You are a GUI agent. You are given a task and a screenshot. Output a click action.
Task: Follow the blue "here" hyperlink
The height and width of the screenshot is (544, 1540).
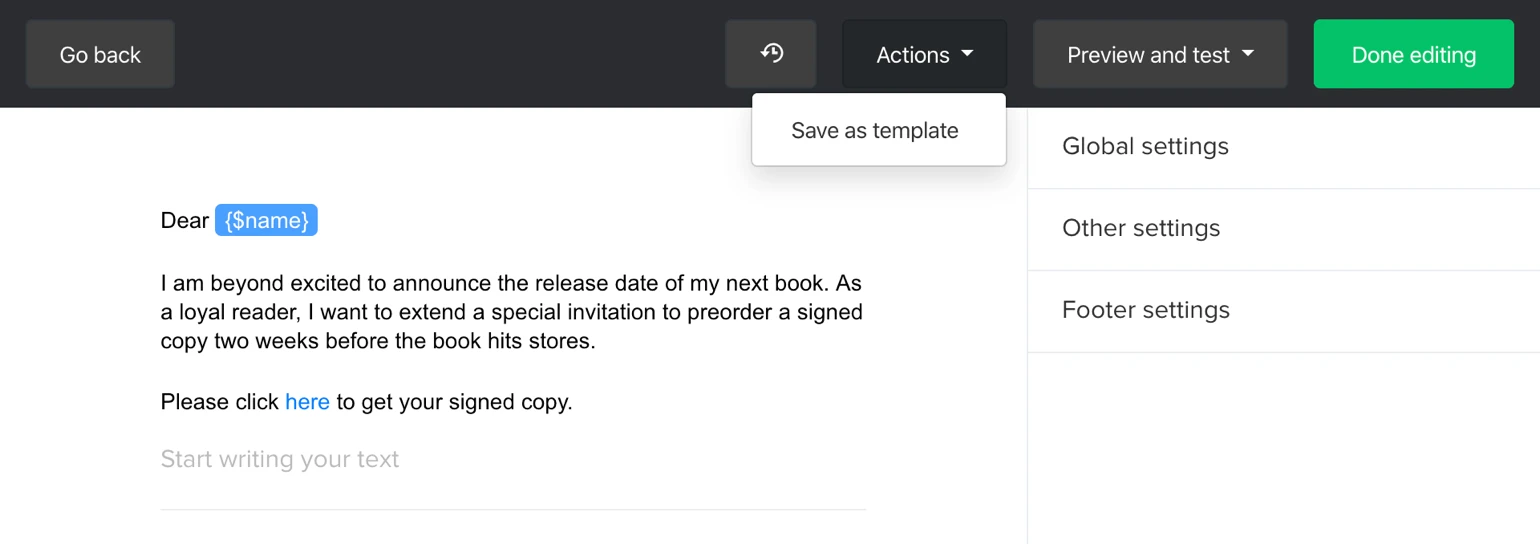pyautogui.click(x=307, y=402)
